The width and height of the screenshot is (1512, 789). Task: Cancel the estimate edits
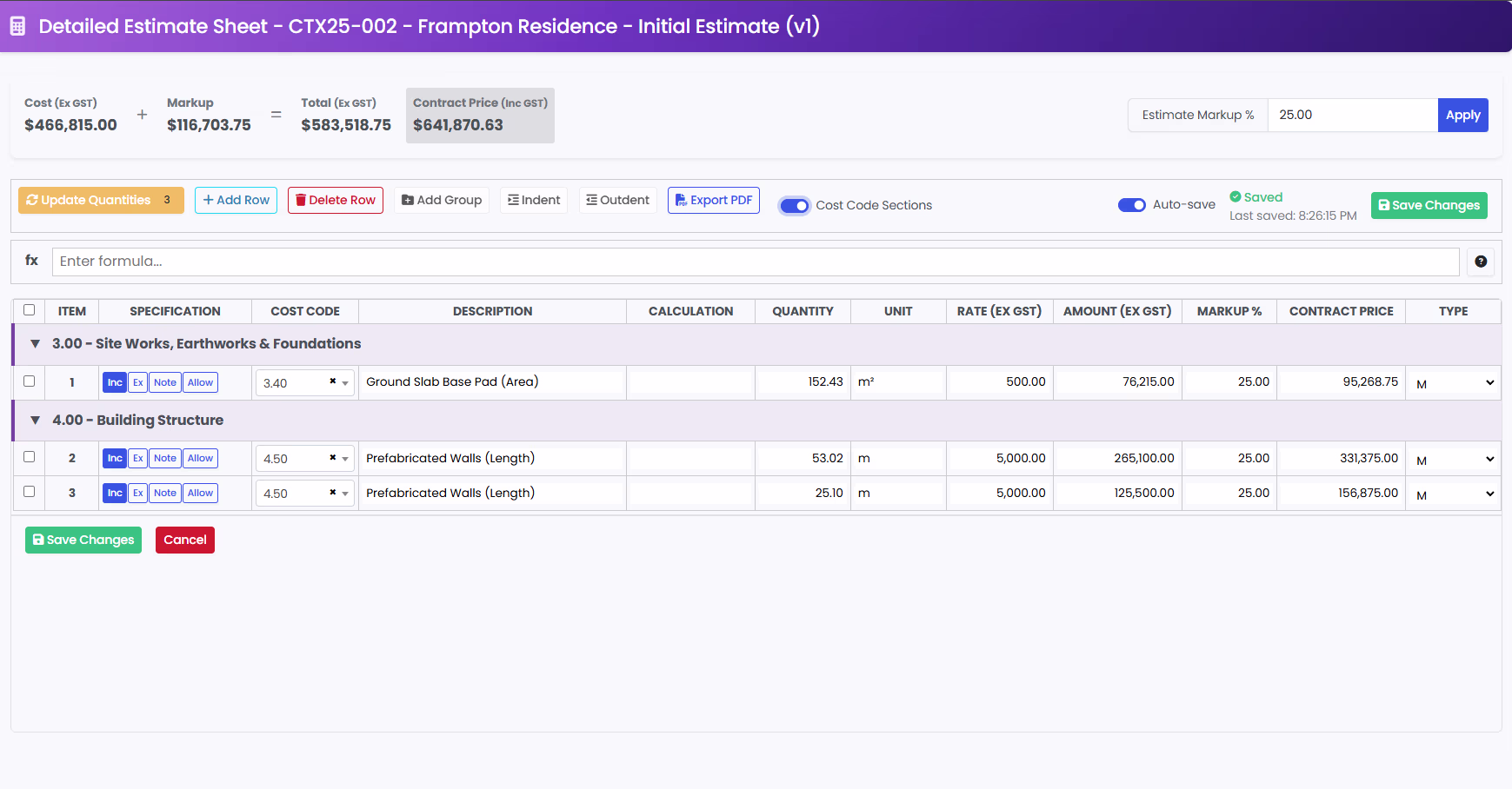click(185, 540)
